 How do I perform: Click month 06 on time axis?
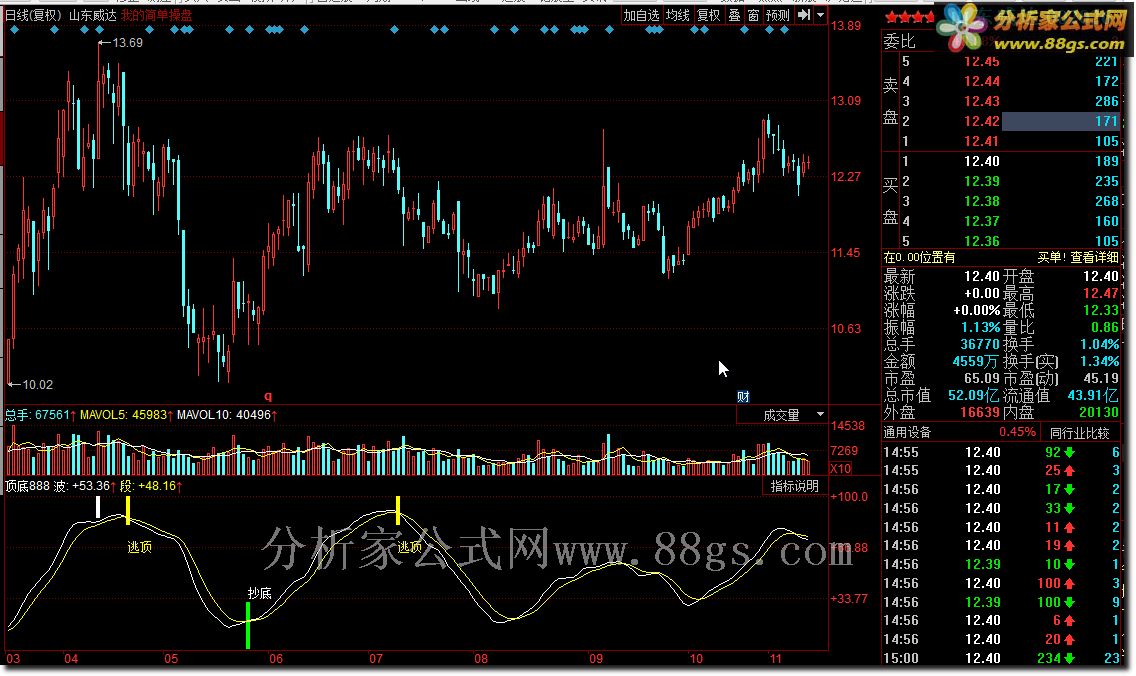pos(275,659)
